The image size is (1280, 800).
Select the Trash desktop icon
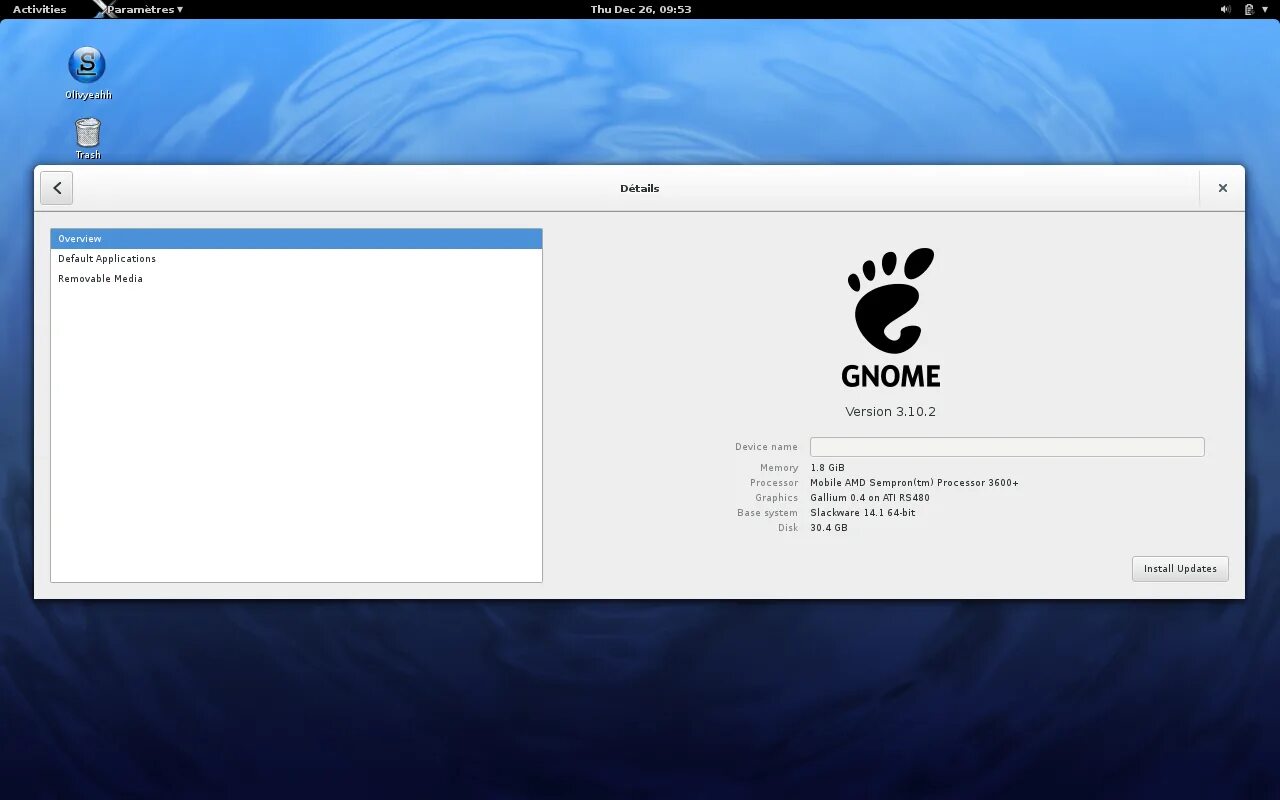coord(88,138)
